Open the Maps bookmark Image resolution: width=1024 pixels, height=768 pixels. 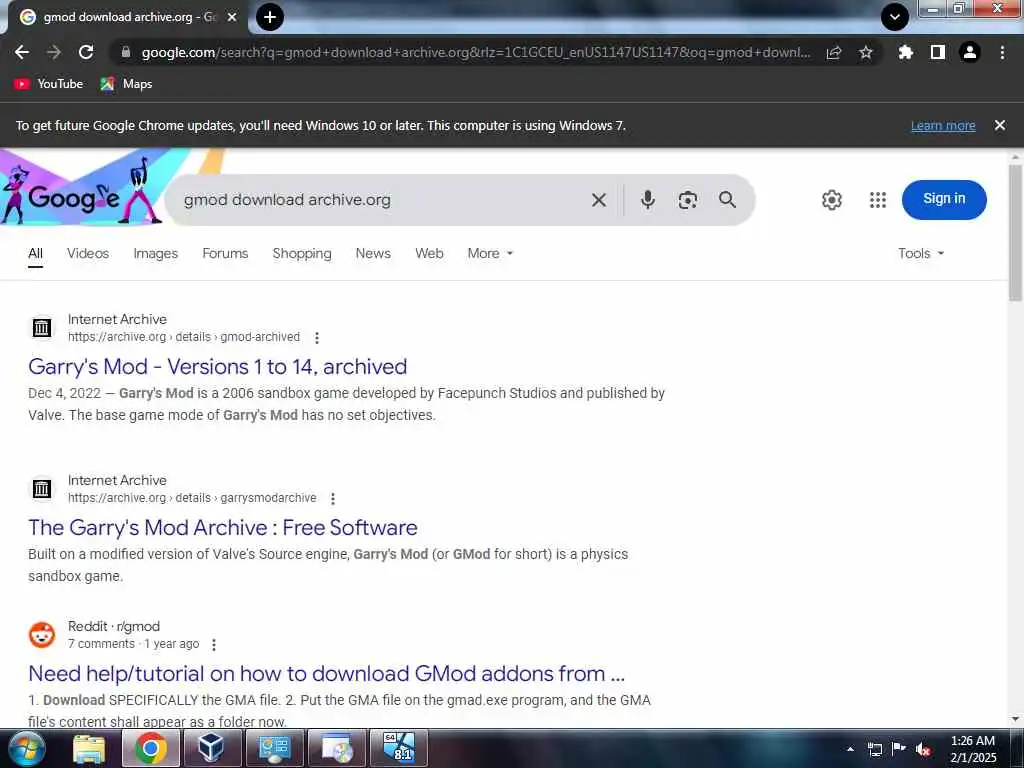point(127,84)
